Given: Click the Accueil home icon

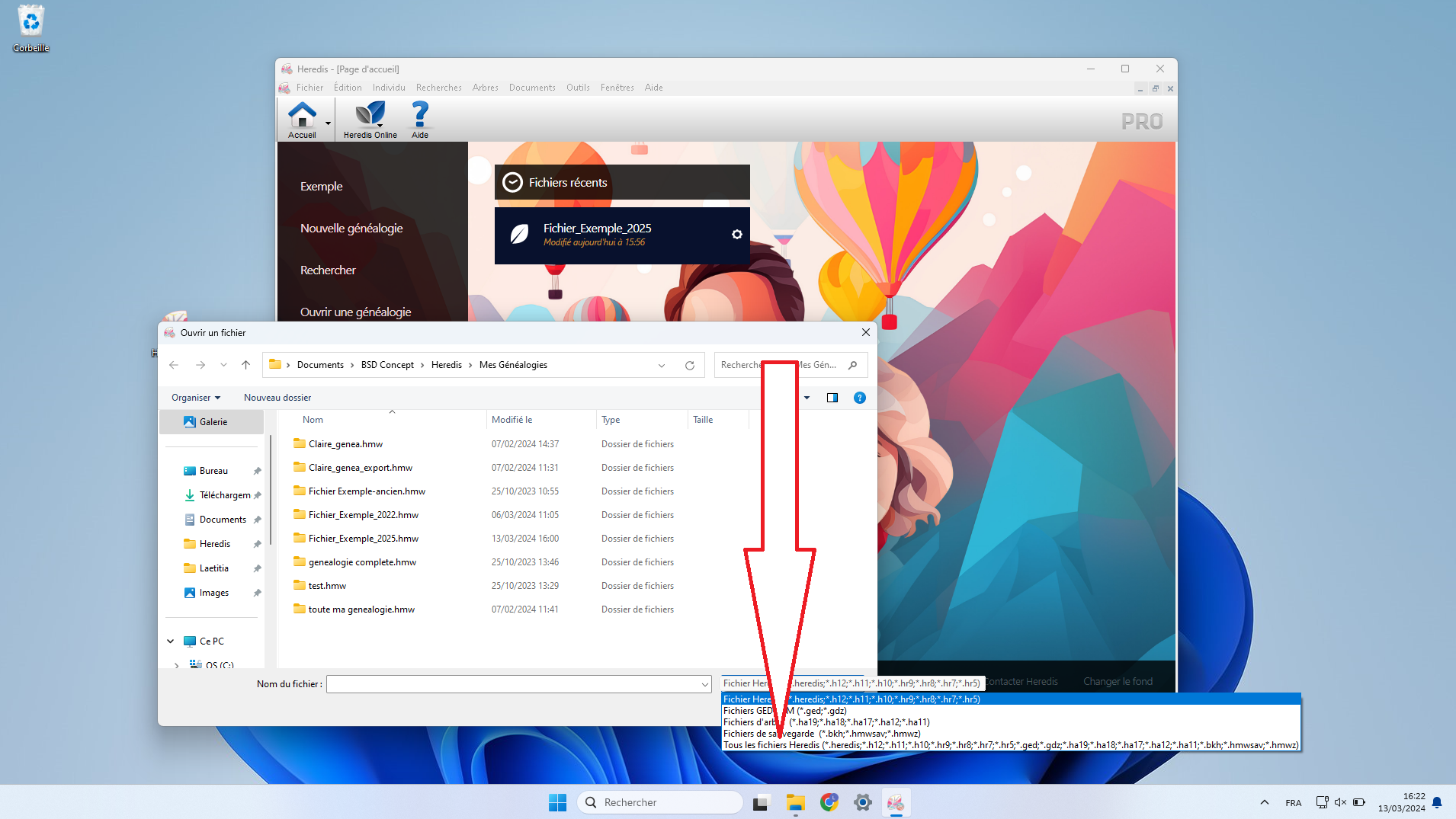Looking at the screenshot, I should (x=302, y=116).
